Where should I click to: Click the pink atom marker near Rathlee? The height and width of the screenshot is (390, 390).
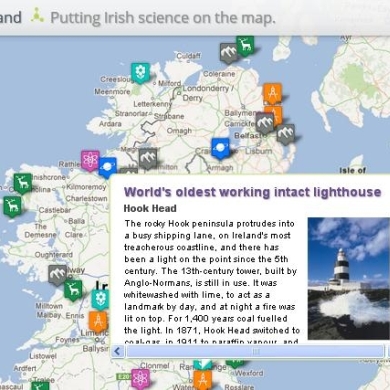(x=90, y=161)
